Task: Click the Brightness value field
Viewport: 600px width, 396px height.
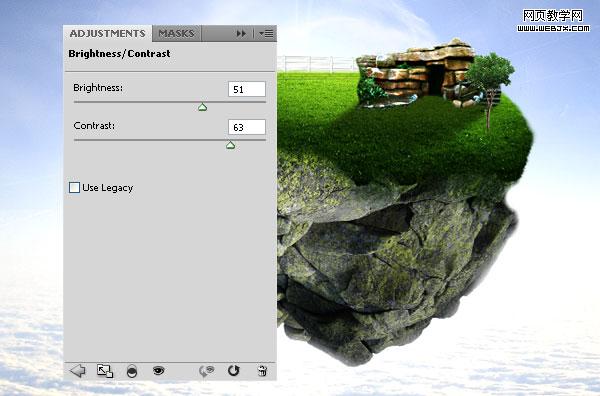Action: coord(246,89)
